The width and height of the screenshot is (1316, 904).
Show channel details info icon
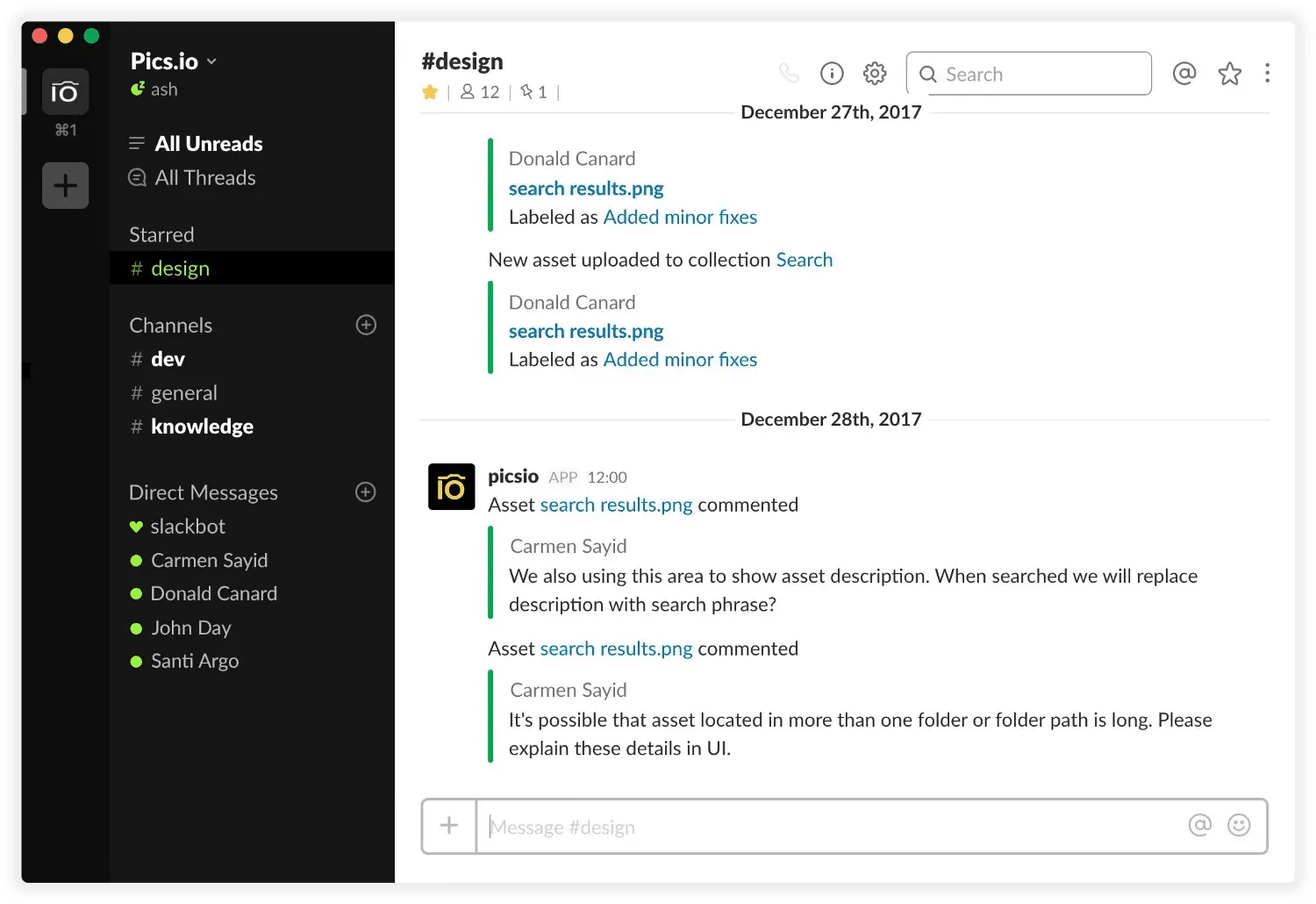coord(832,73)
